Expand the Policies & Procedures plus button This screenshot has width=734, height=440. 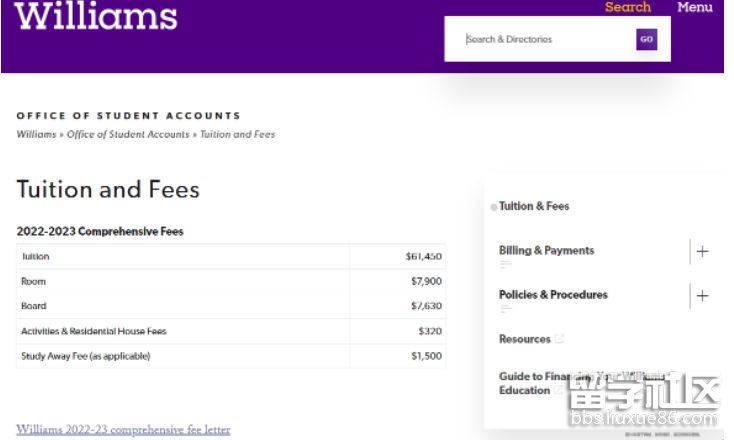702,296
